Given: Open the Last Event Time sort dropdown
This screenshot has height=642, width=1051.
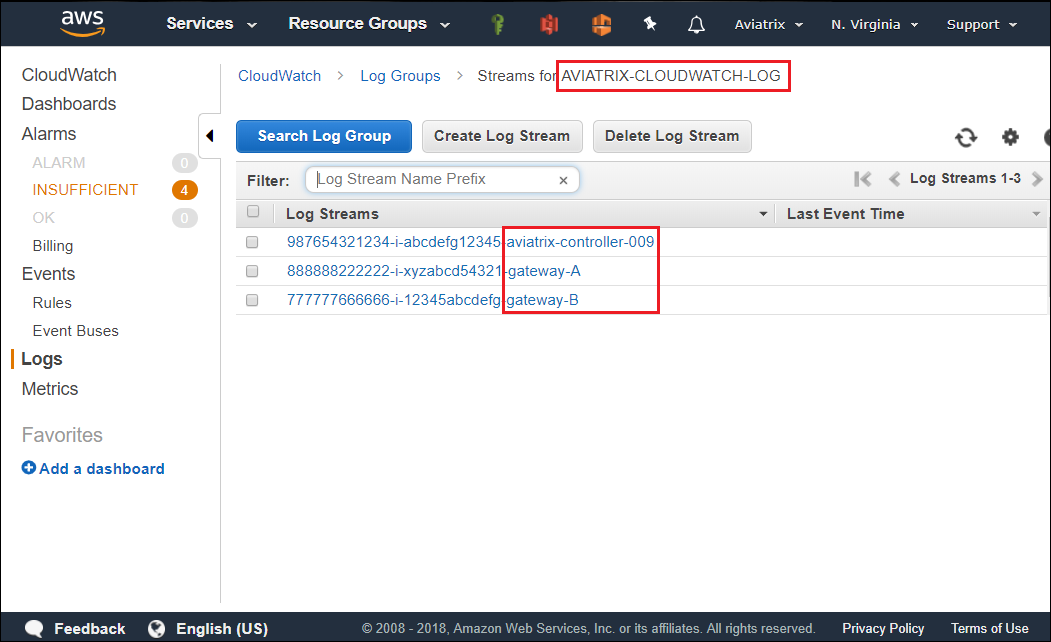Looking at the screenshot, I should 1036,213.
